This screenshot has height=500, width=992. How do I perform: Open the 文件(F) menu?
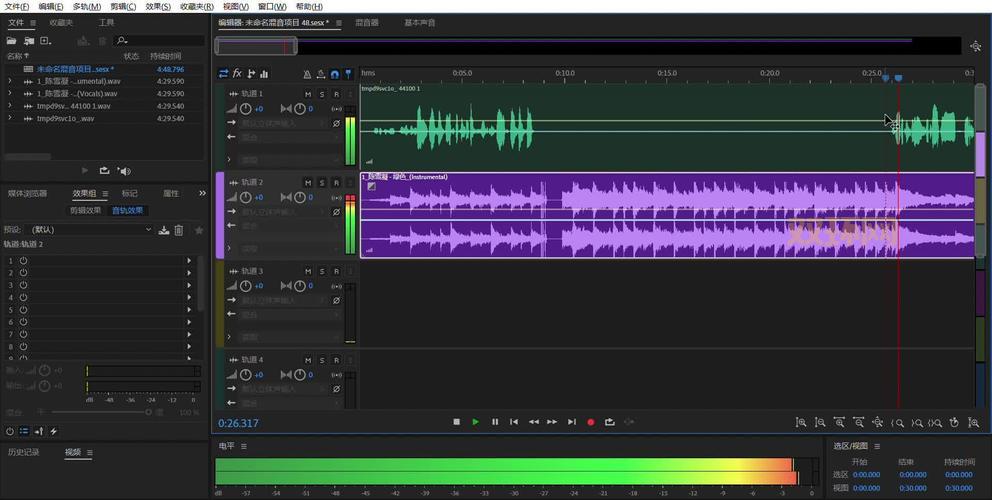pos(17,6)
